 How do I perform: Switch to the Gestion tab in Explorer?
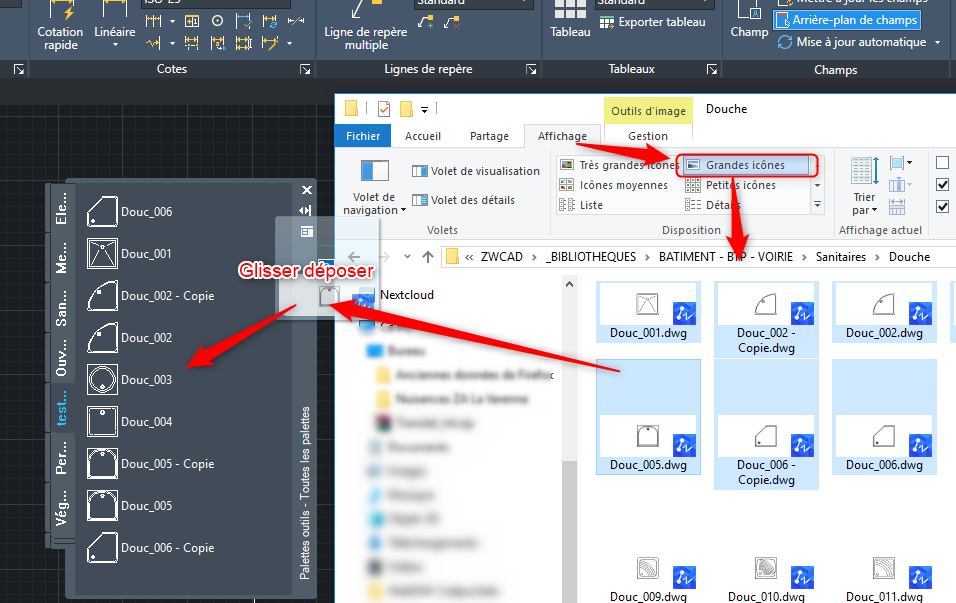pos(648,136)
